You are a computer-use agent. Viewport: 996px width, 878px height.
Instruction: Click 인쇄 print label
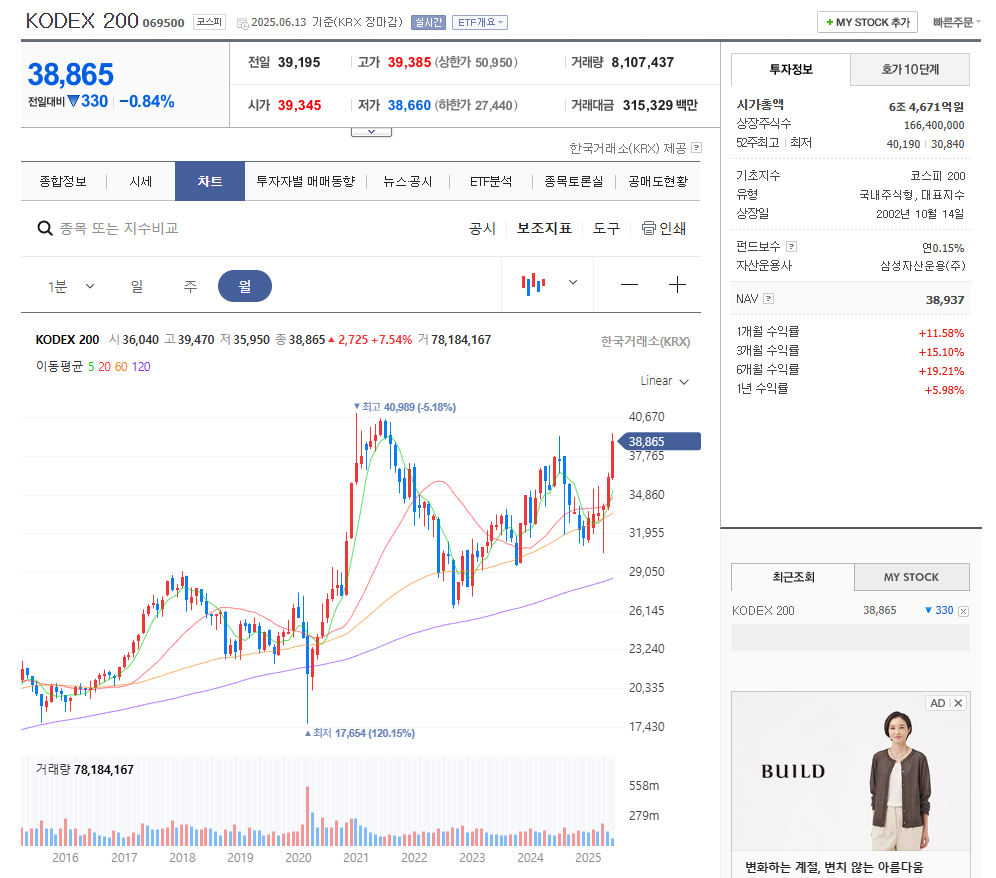click(672, 228)
